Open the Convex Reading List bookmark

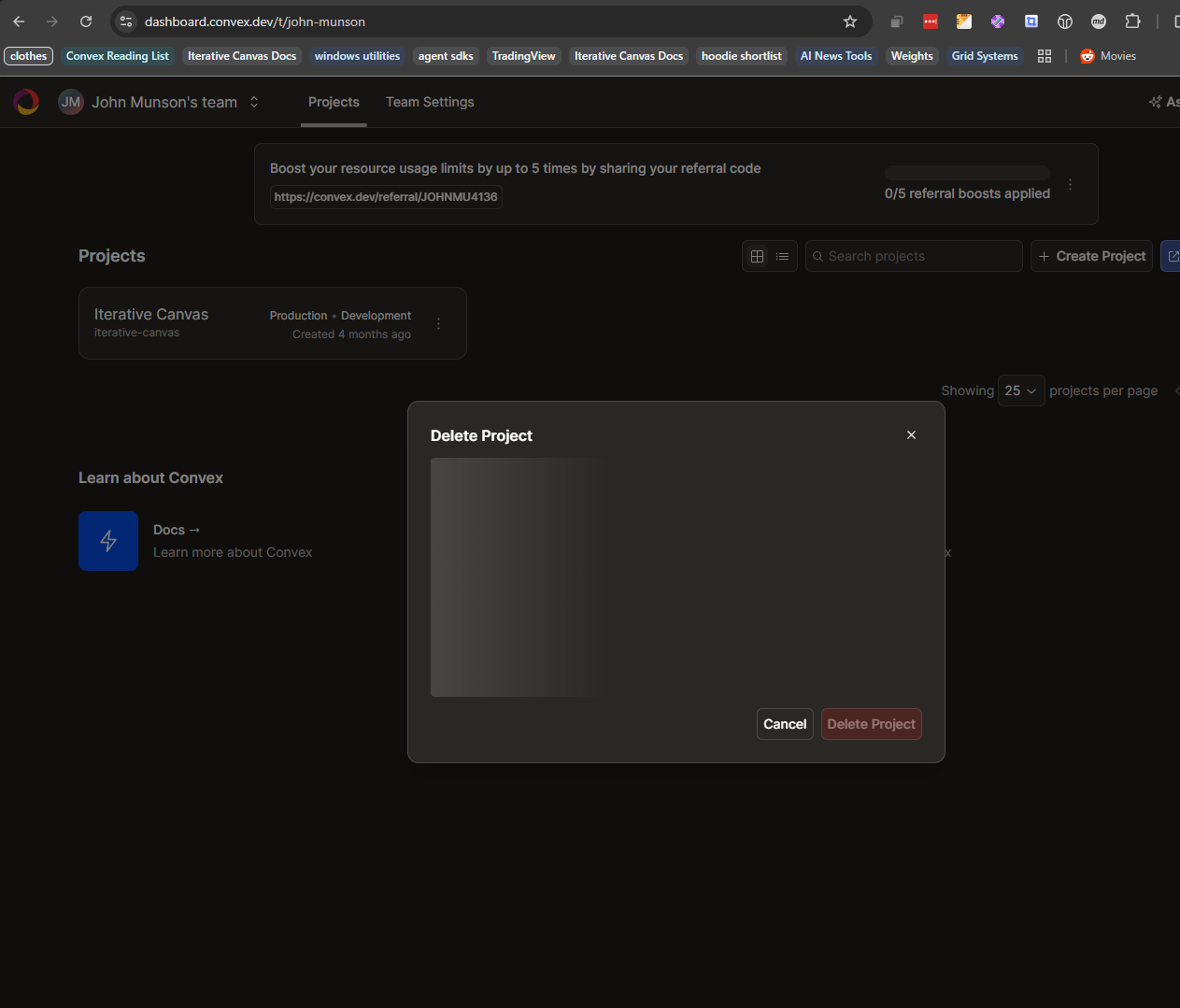coord(118,56)
